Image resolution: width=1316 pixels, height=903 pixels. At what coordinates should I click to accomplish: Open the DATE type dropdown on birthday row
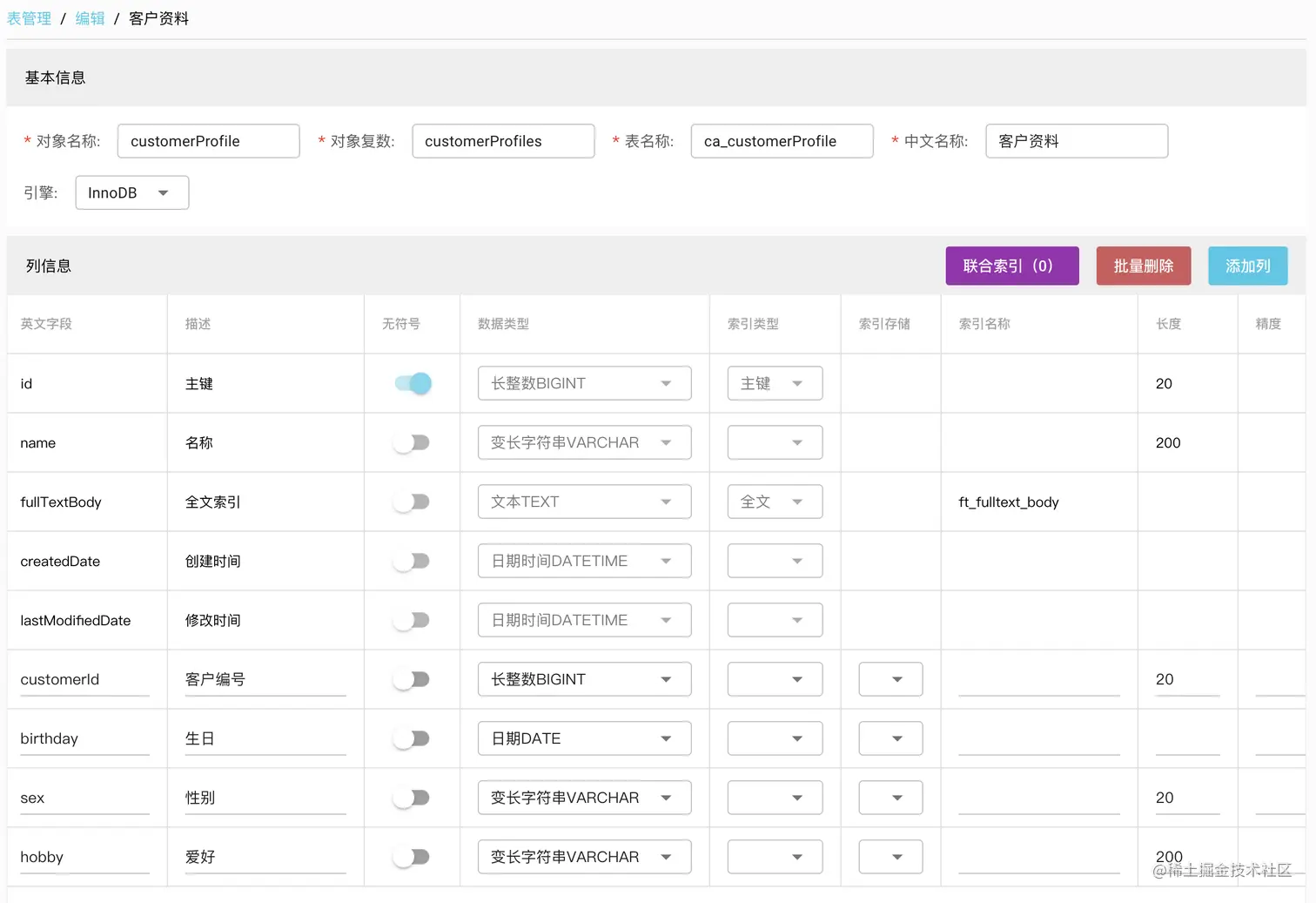[x=583, y=738]
